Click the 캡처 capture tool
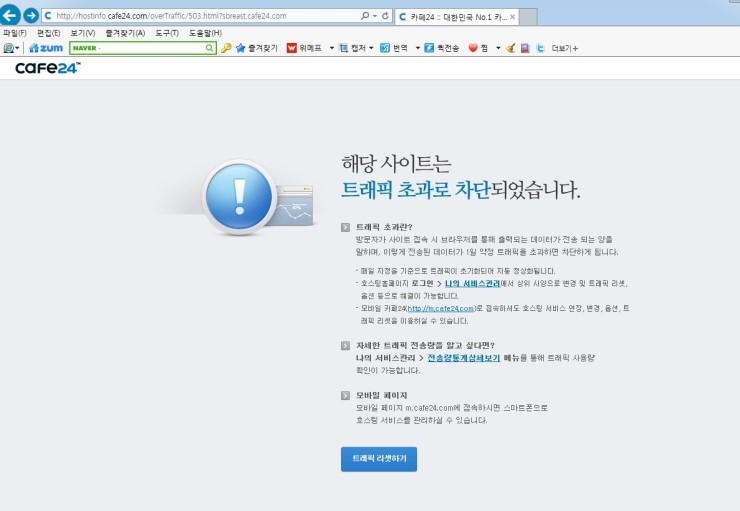 (x=353, y=48)
